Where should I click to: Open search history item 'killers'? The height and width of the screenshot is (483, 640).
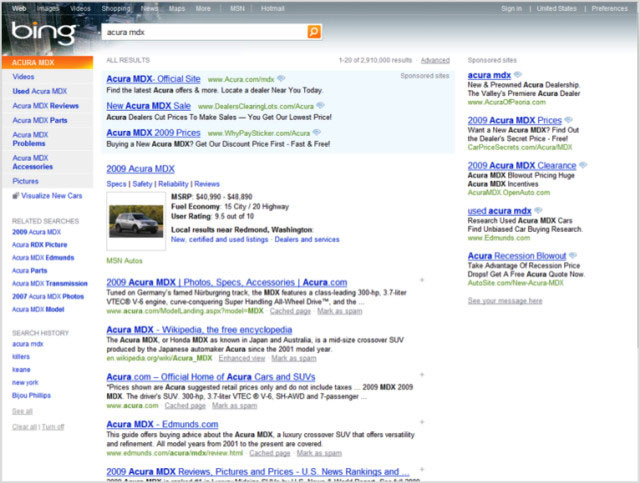[x=21, y=356]
